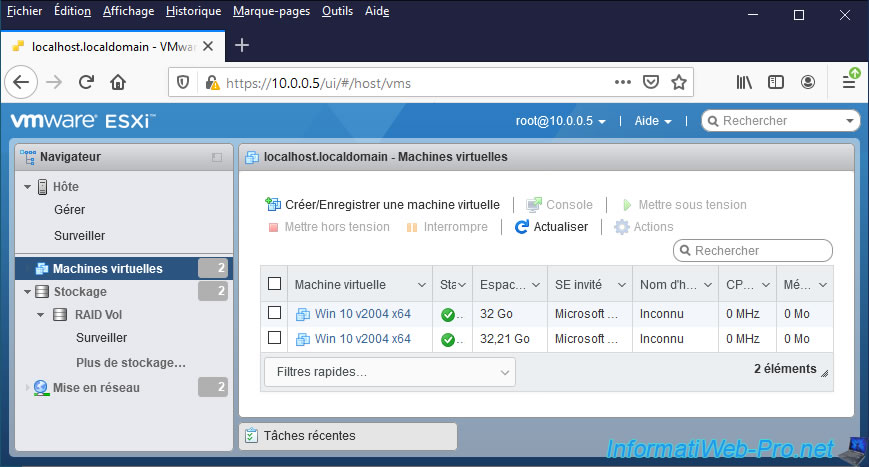The height and width of the screenshot is (467, 869).
Task: Click the browser forward arrow
Action: 54,83
